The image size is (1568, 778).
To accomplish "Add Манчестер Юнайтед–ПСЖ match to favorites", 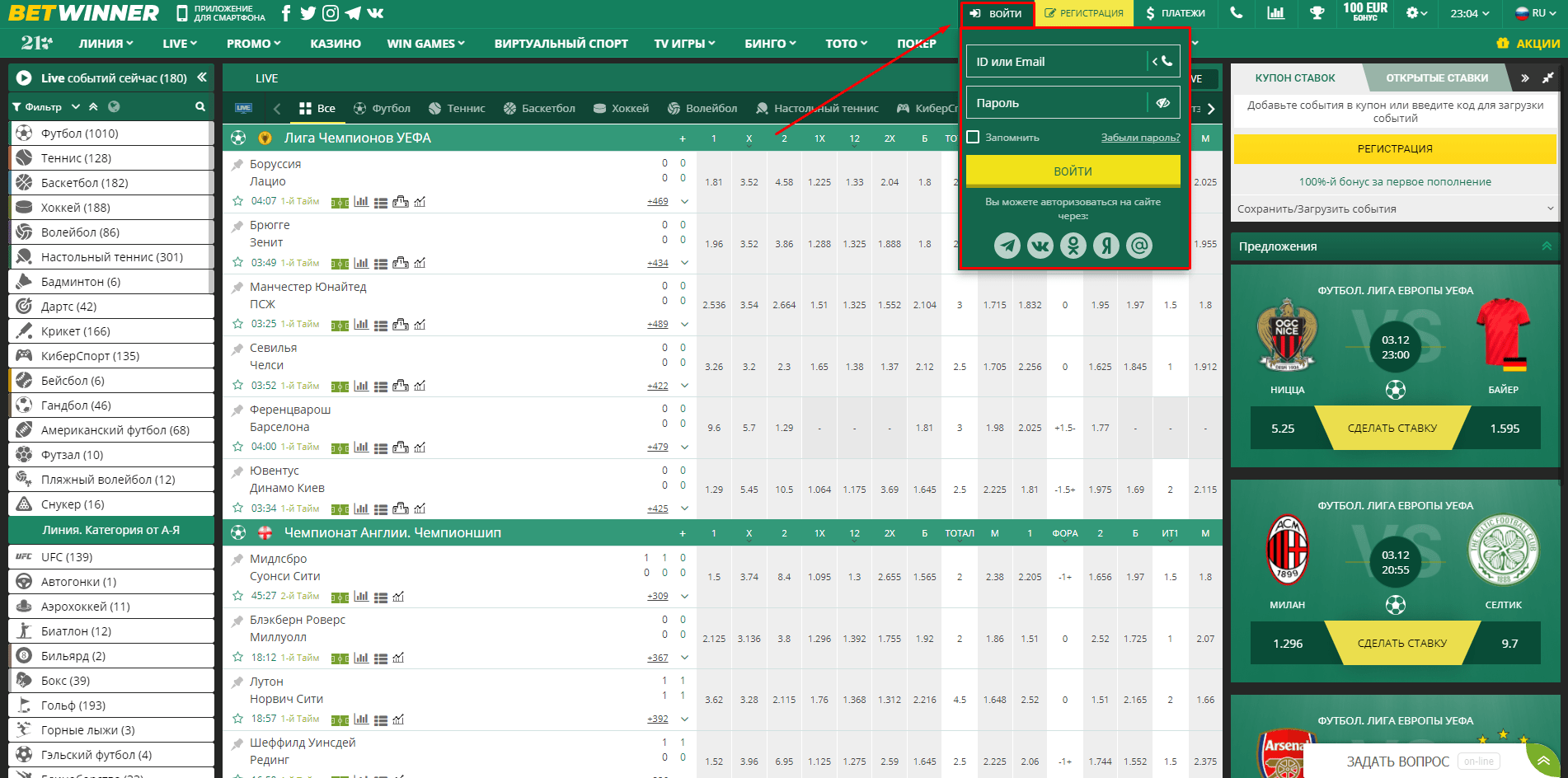I will (238, 324).
